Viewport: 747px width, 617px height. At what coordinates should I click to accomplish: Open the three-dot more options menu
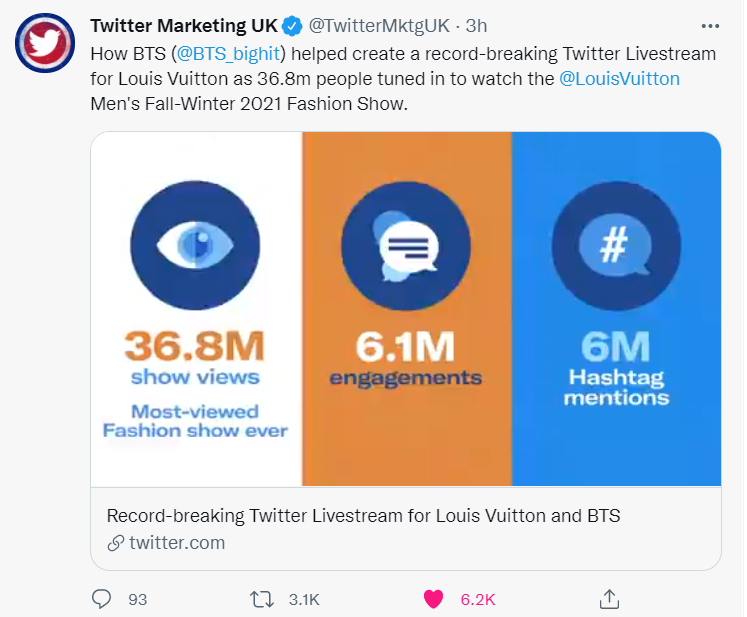[710, 26]
